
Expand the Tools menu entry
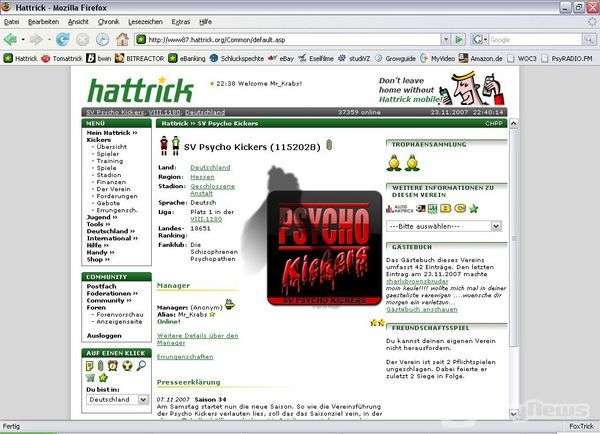coord(98,224)
